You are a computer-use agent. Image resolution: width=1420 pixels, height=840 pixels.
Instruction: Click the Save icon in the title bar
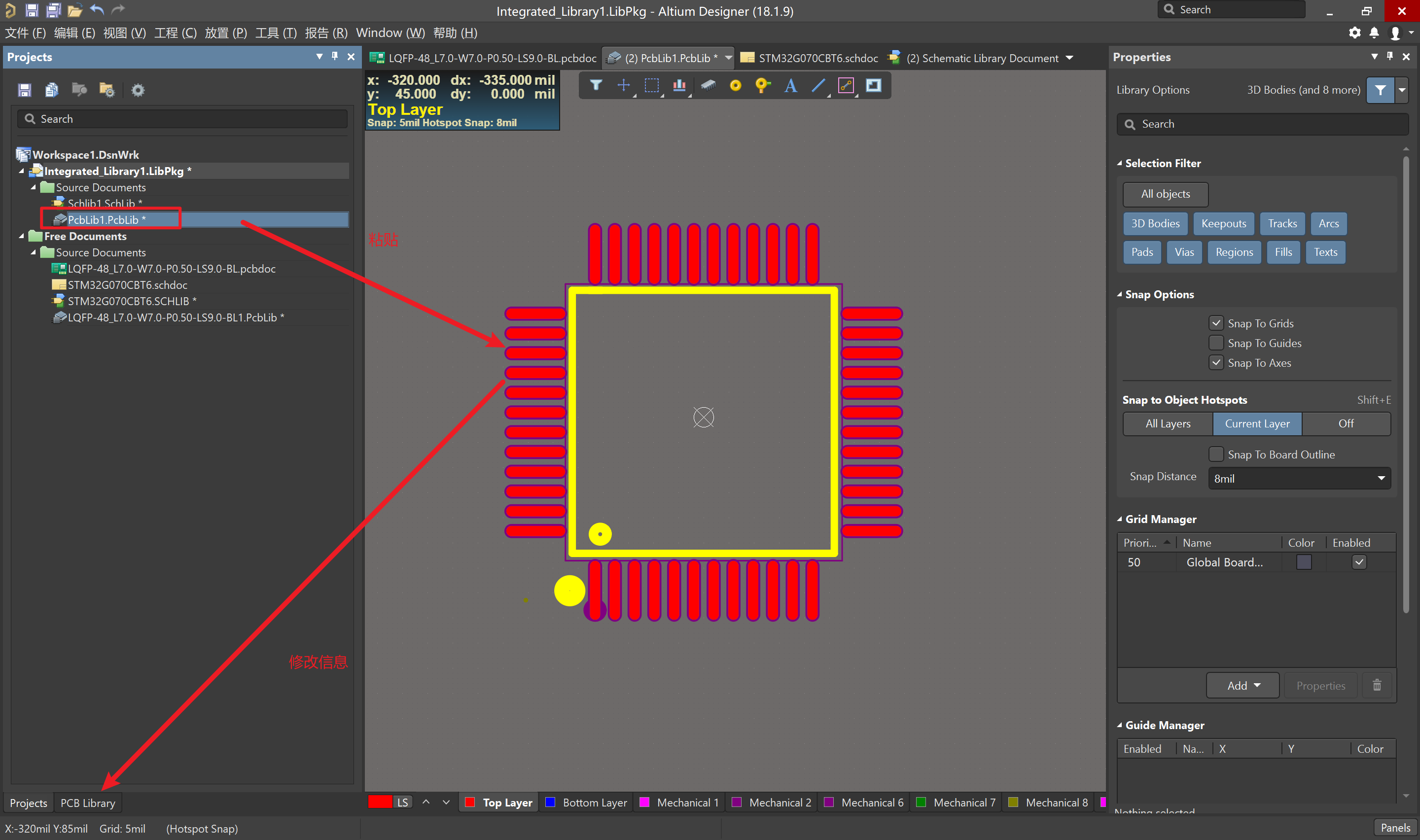tap(32, 10)
